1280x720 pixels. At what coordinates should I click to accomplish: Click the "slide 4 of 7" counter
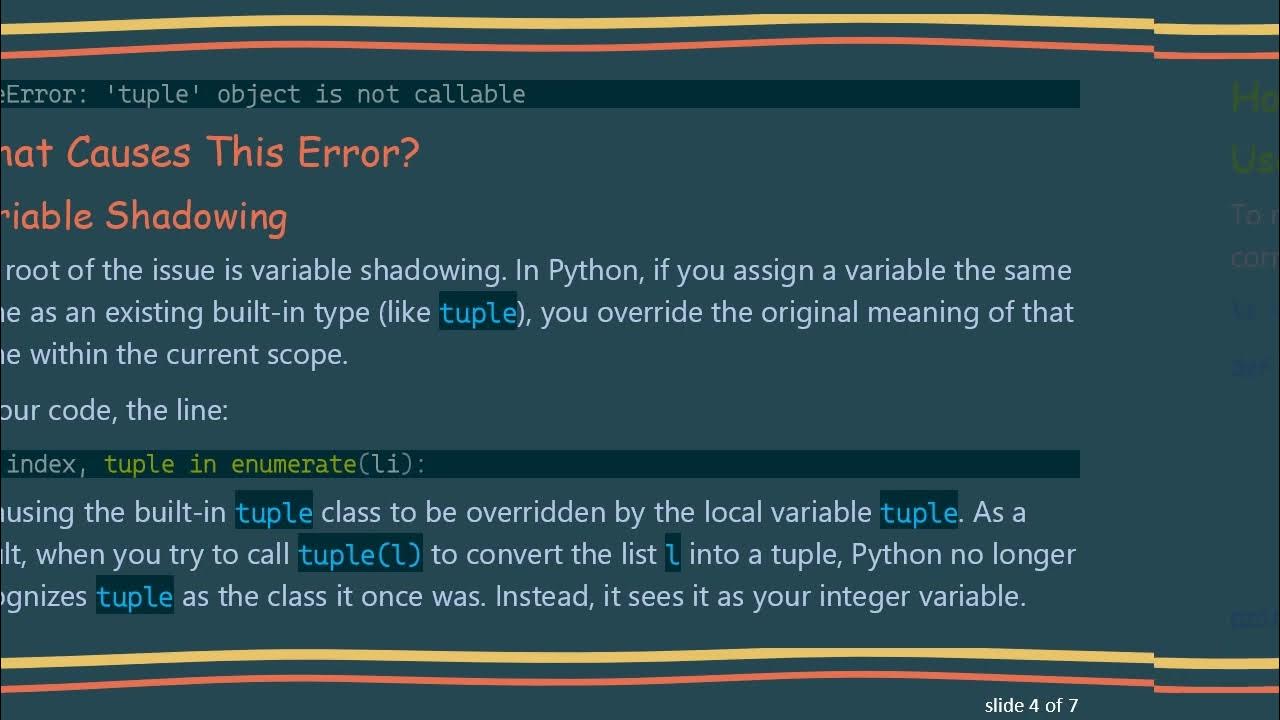pyautogui.click(x=1031, y=705)
